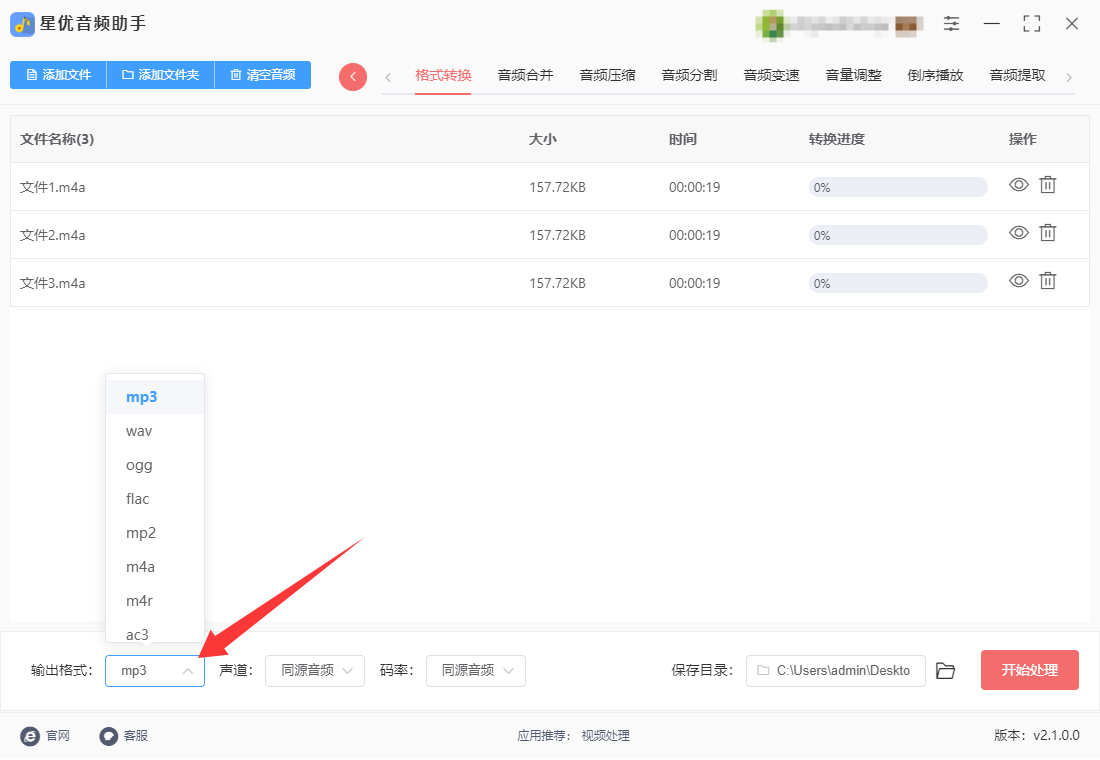This screenshot has width=1100, height=760.
Task: Click the 大小 column header
Action: [543, 139]
